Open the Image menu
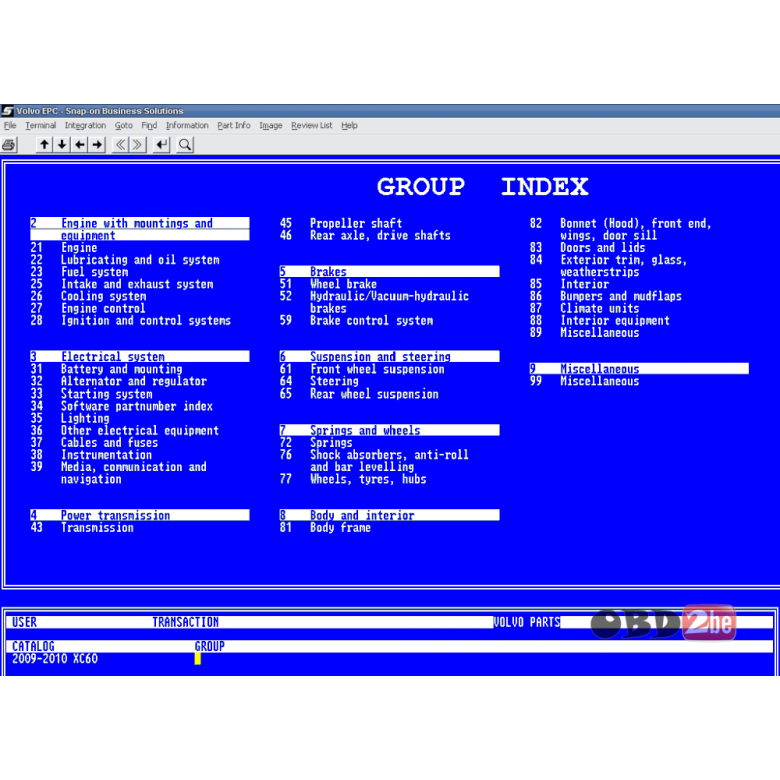Image resolution: width=780 pixels, height=780 pixels. pos(270,125)
